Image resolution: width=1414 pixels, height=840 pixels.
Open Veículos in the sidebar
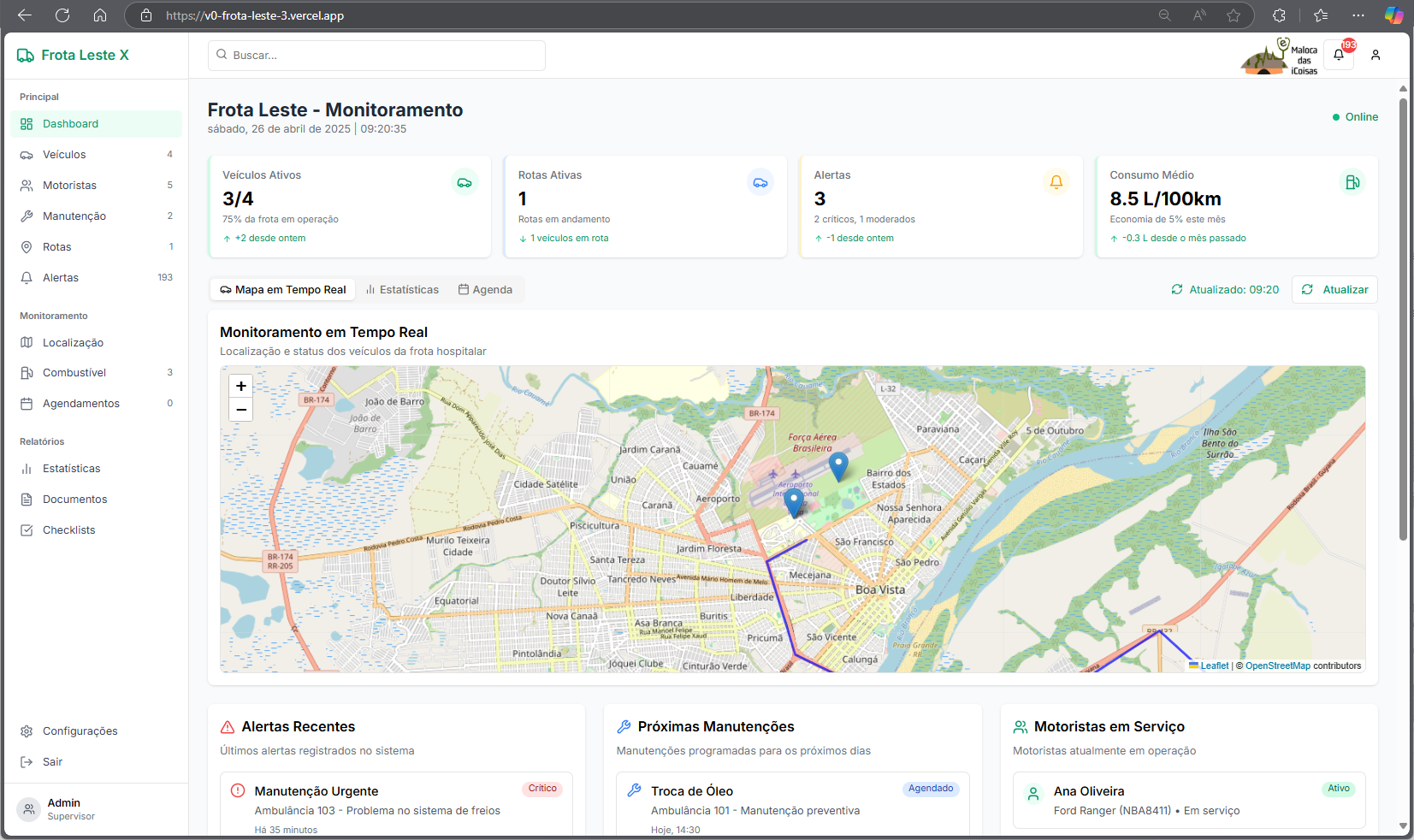point(64,155)
